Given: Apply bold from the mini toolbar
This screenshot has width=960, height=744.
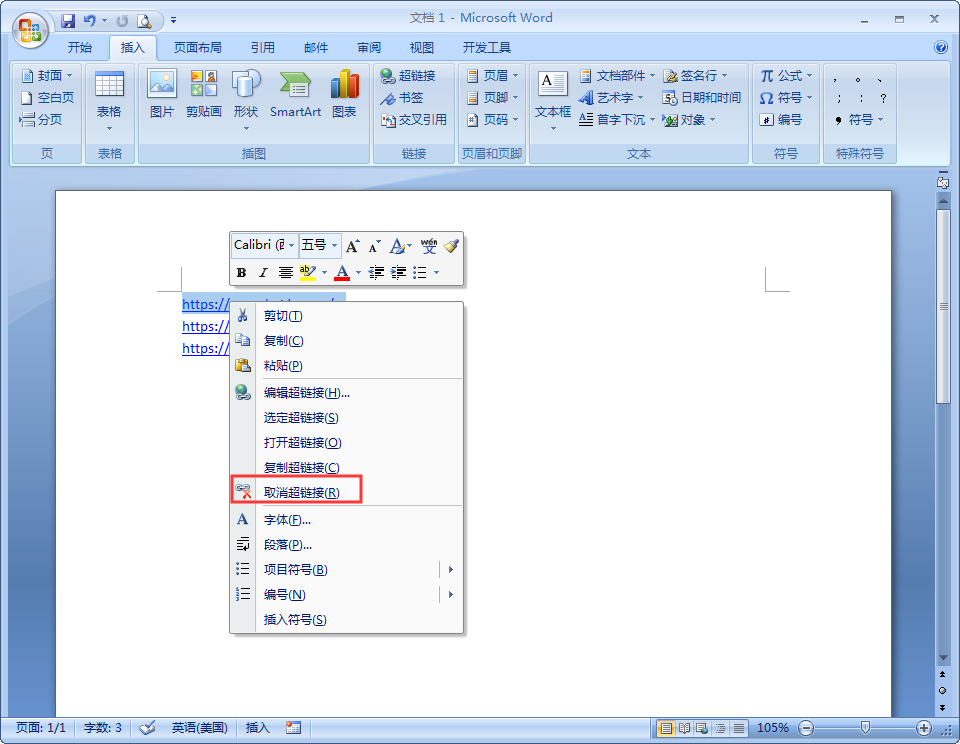Looking at the screenshot, I should pos(240,272).
